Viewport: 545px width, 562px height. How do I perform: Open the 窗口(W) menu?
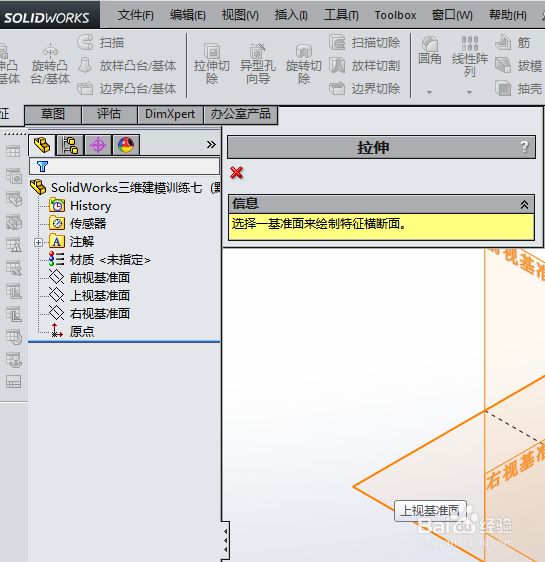coord(452,15)
